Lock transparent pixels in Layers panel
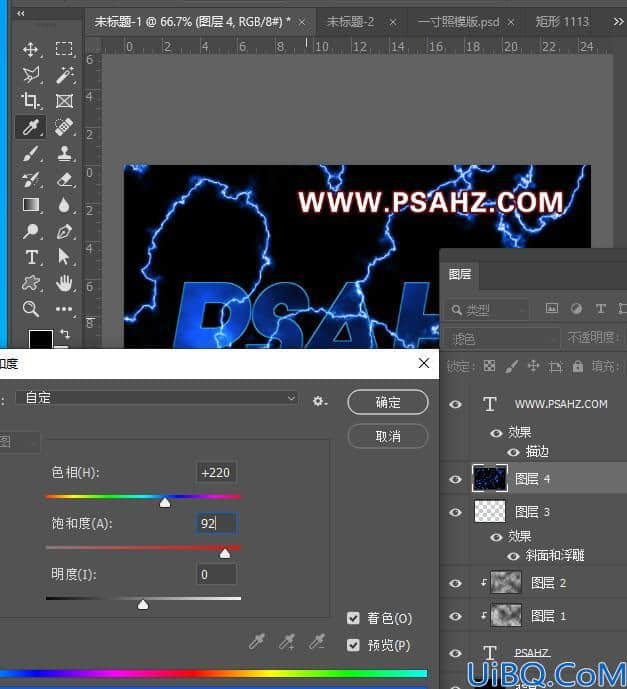 click(489, 366)
